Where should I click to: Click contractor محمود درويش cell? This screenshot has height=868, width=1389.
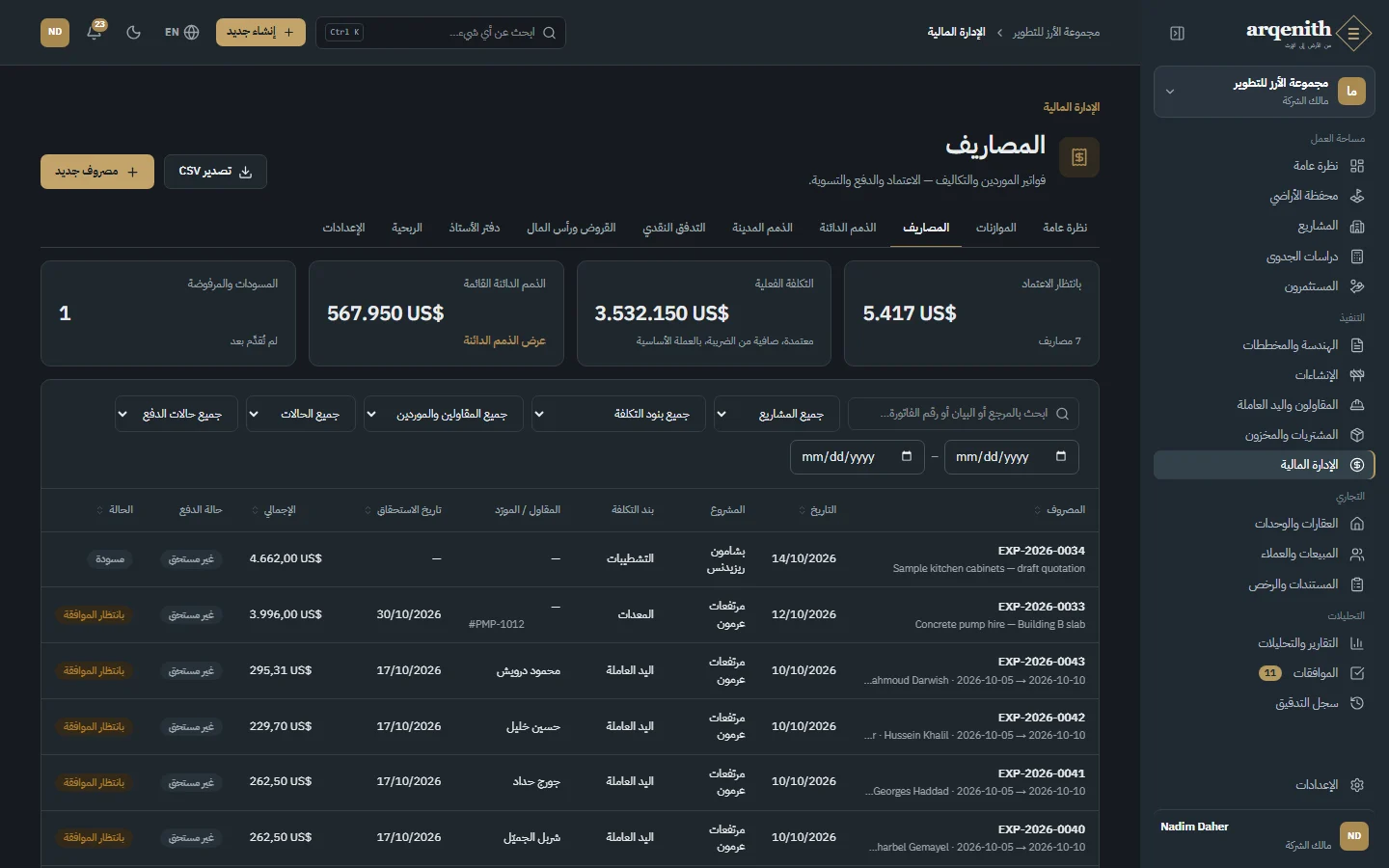529,670
